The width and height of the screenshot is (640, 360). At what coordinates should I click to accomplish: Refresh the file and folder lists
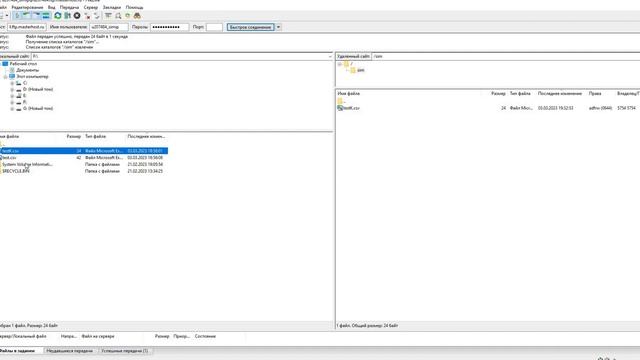pyautogui.click(x=58, y=16)
